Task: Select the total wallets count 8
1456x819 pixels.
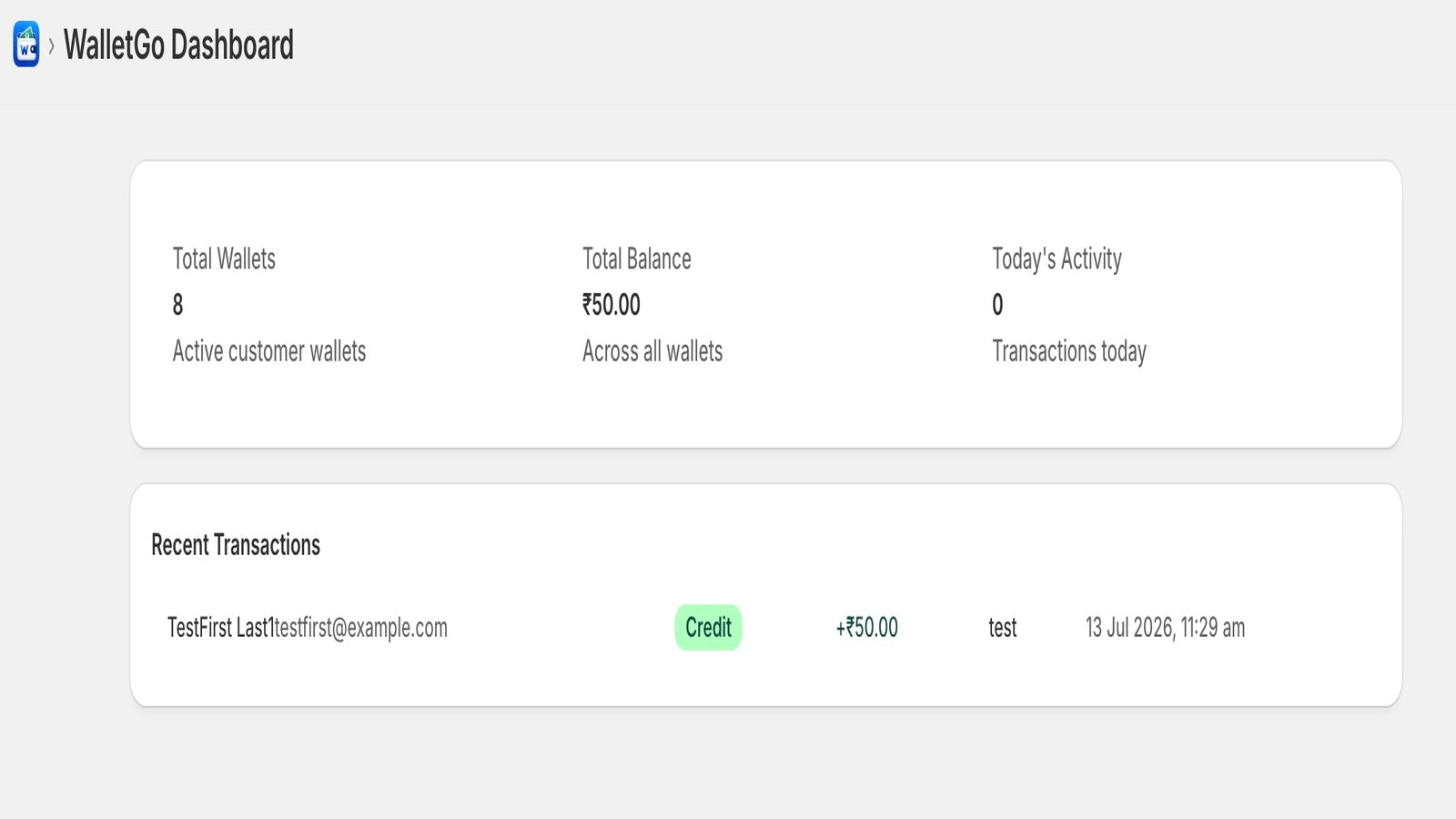Action: click(x=177, y=305)
